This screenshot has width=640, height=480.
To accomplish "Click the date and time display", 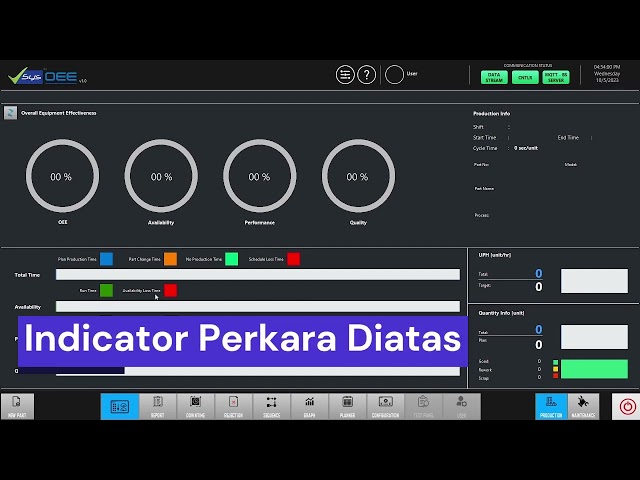I will pos(607,73).
